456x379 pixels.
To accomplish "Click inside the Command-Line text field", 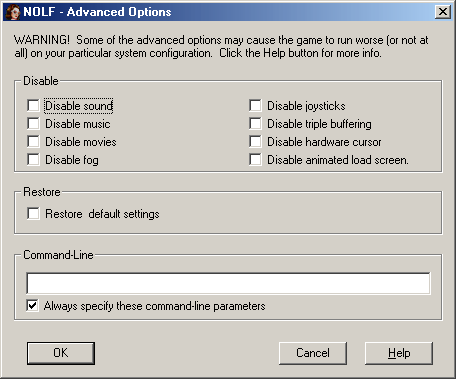I will click(x=228, y=284).
